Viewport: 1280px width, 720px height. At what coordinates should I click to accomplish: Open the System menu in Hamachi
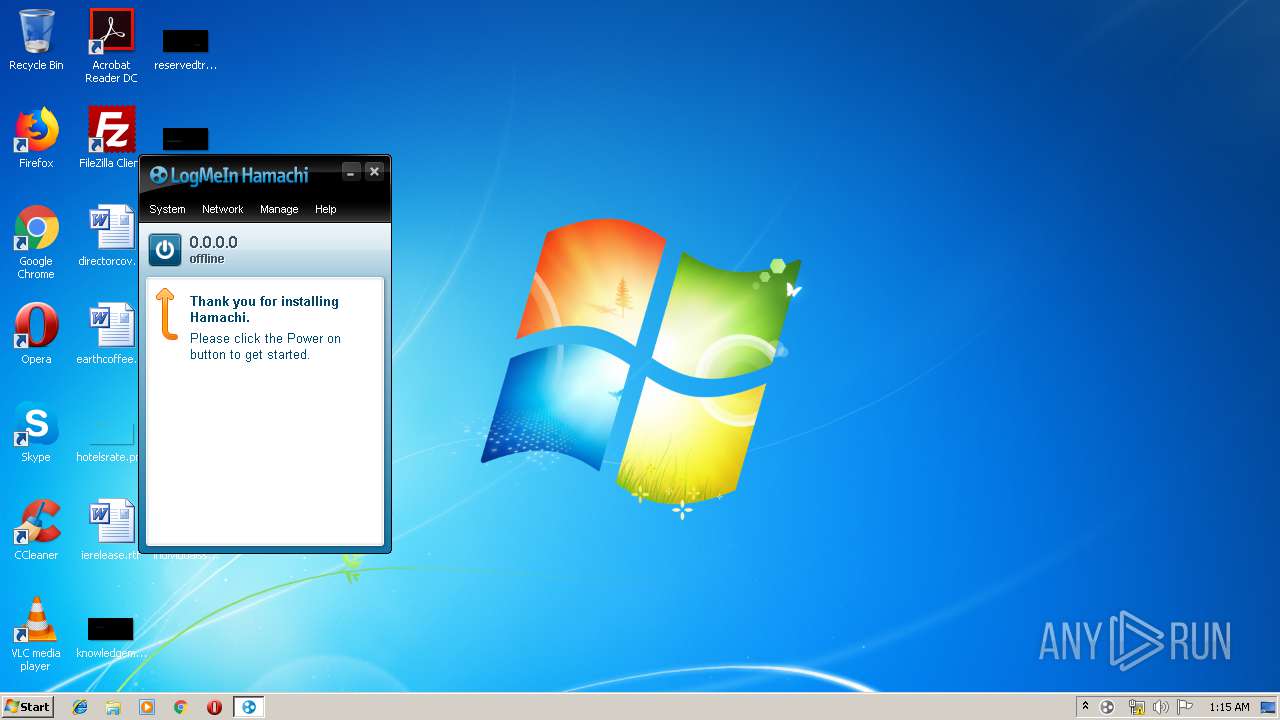click(167, 209)
